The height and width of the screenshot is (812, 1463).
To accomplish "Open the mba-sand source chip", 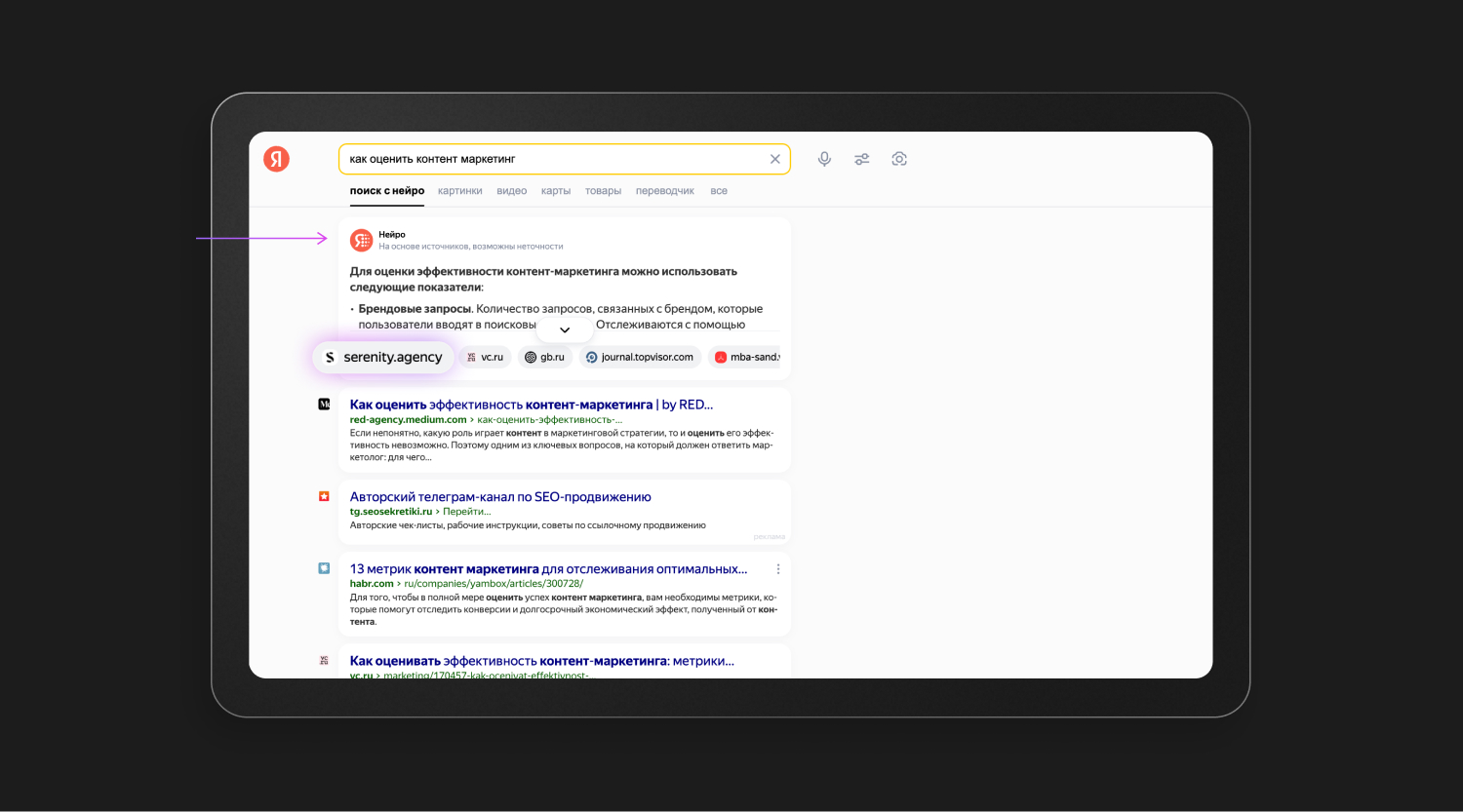I will (746, 357).
